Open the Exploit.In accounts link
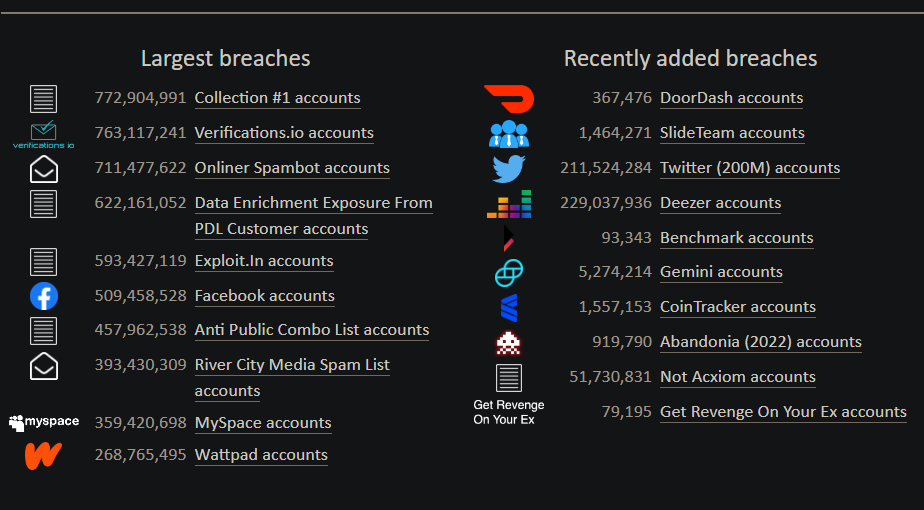Viewport: 924px width, 510px height. click(264, 261)
